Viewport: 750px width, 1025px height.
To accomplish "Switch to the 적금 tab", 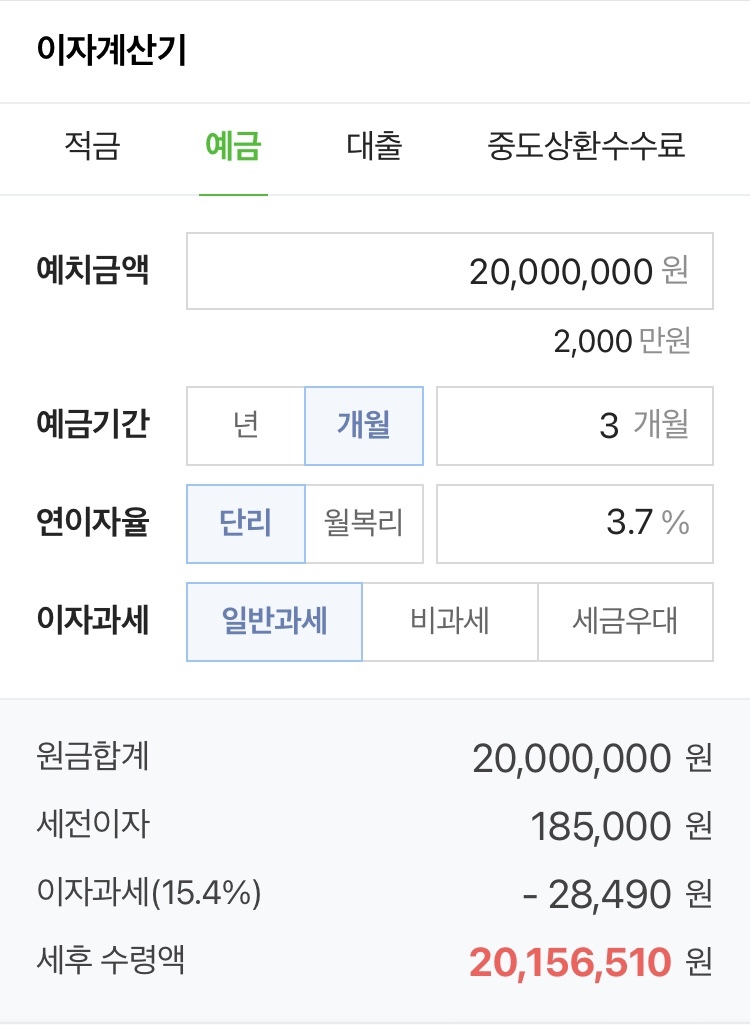I will 92,146.
